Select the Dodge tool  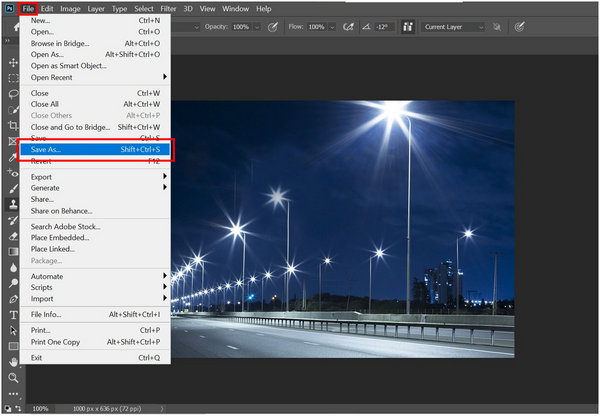tap(13, 283)
